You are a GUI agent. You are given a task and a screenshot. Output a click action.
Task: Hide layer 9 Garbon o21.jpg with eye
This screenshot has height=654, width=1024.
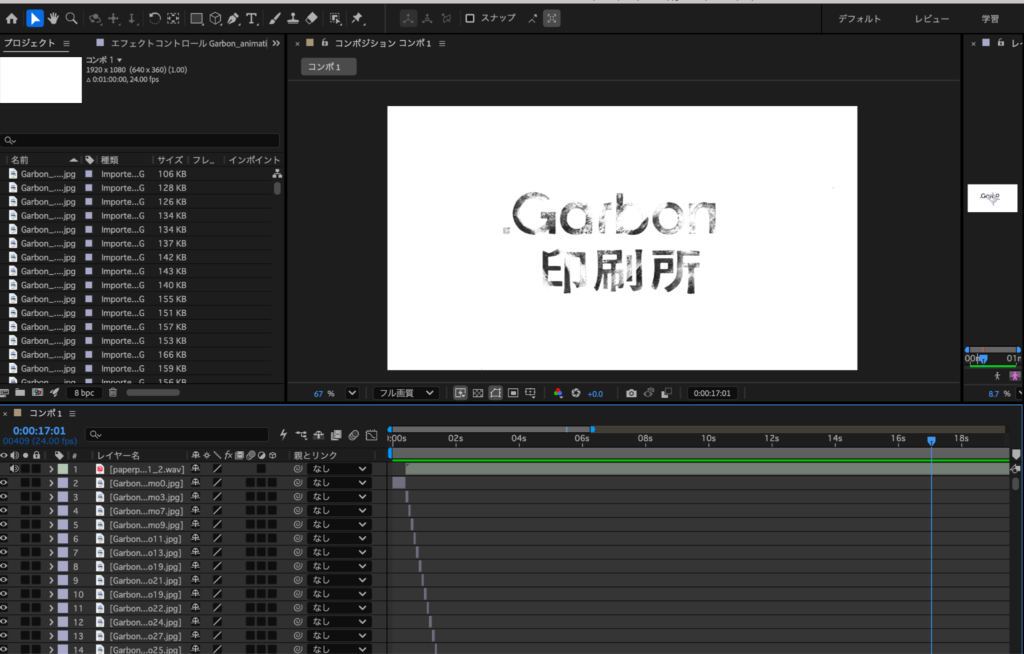(4, 580)
